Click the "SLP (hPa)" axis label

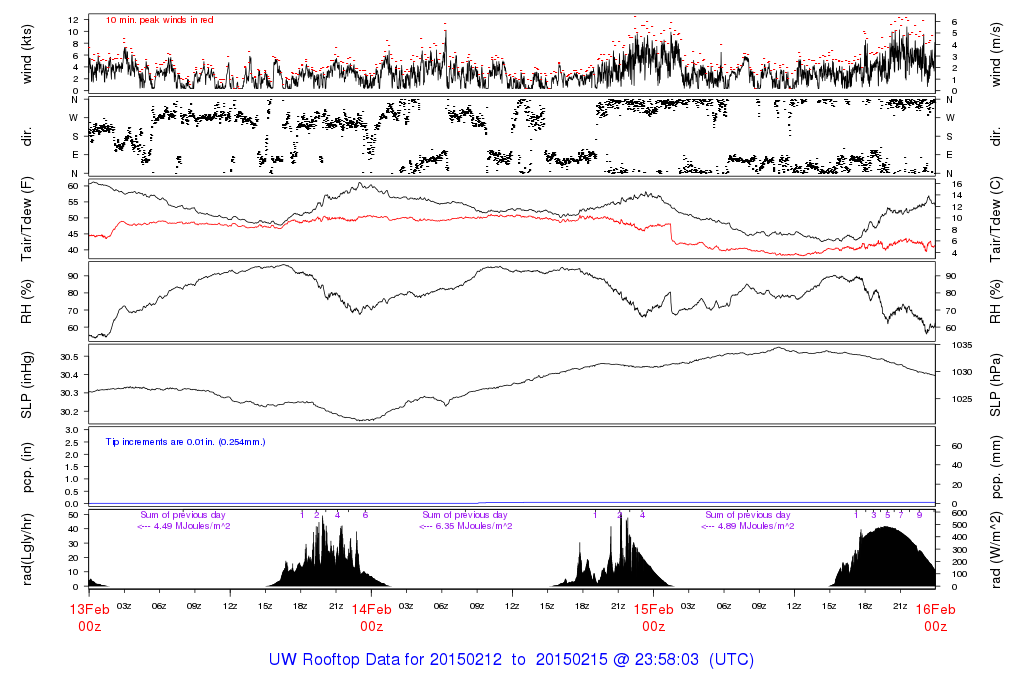(996, 384)
